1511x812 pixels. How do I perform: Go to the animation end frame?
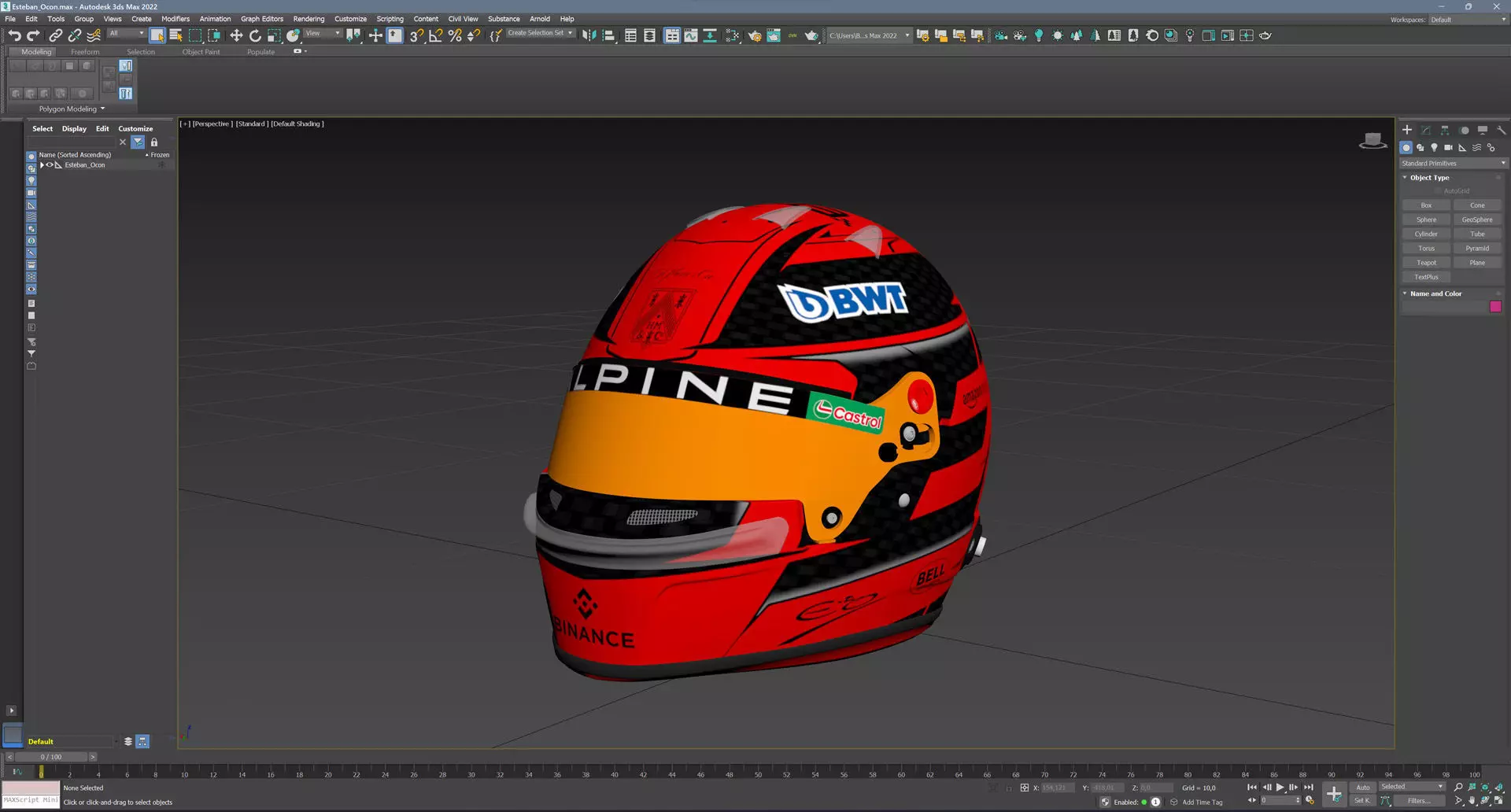pos(1309,787)
